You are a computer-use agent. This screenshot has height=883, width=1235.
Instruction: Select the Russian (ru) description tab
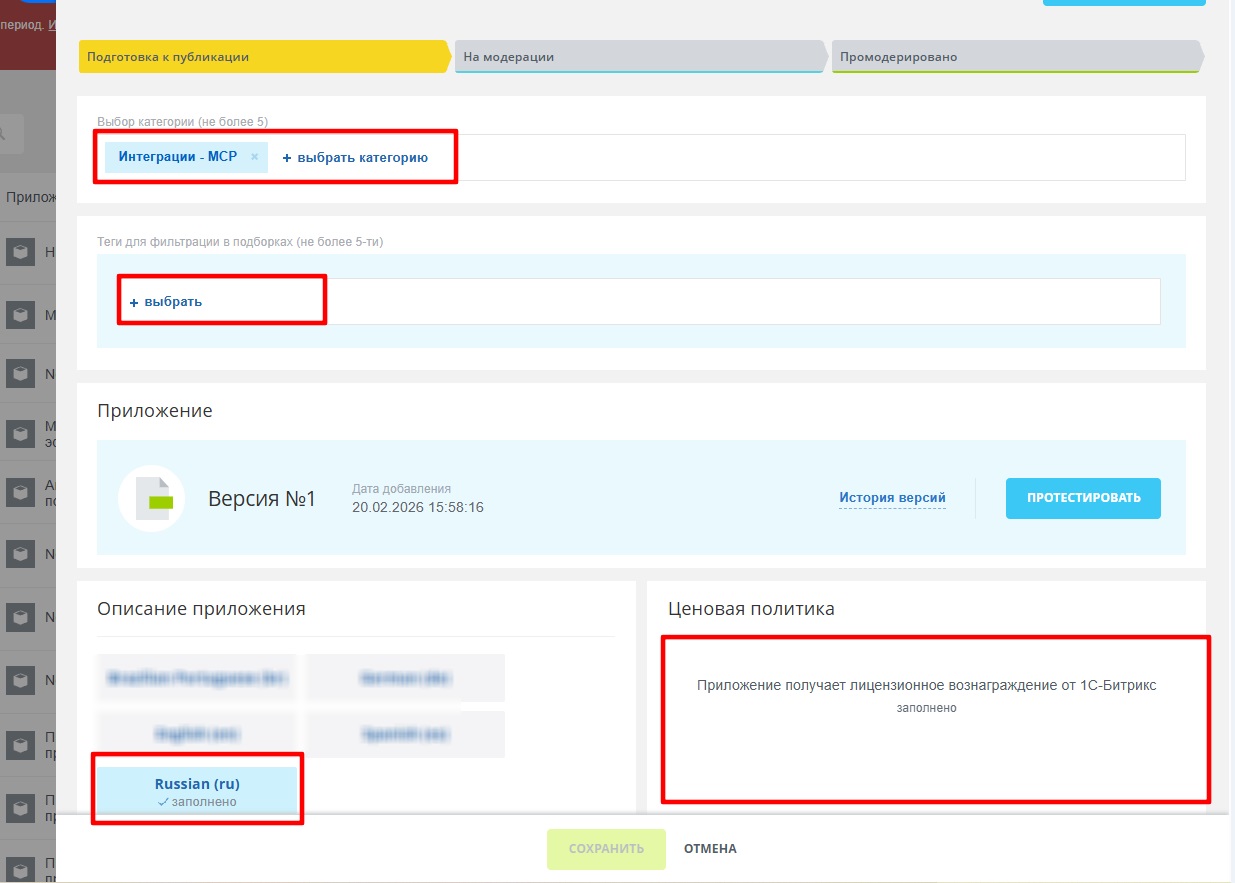click(197, 791)
